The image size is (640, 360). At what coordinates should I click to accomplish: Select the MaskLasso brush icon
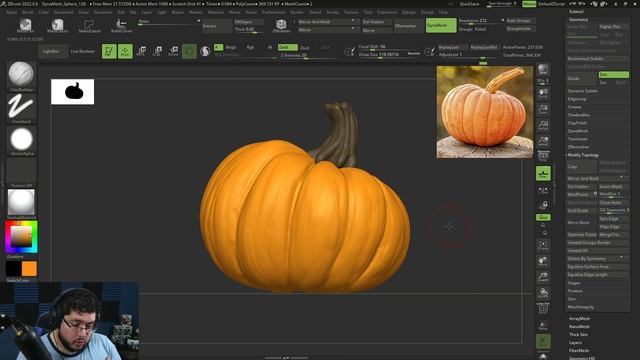(58, 26)
